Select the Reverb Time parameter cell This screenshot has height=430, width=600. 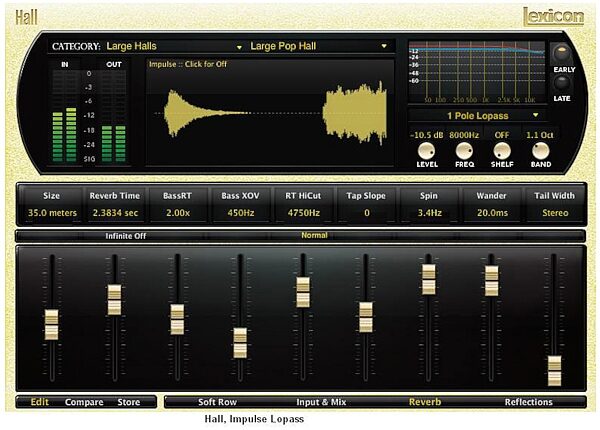pos(115,204)
